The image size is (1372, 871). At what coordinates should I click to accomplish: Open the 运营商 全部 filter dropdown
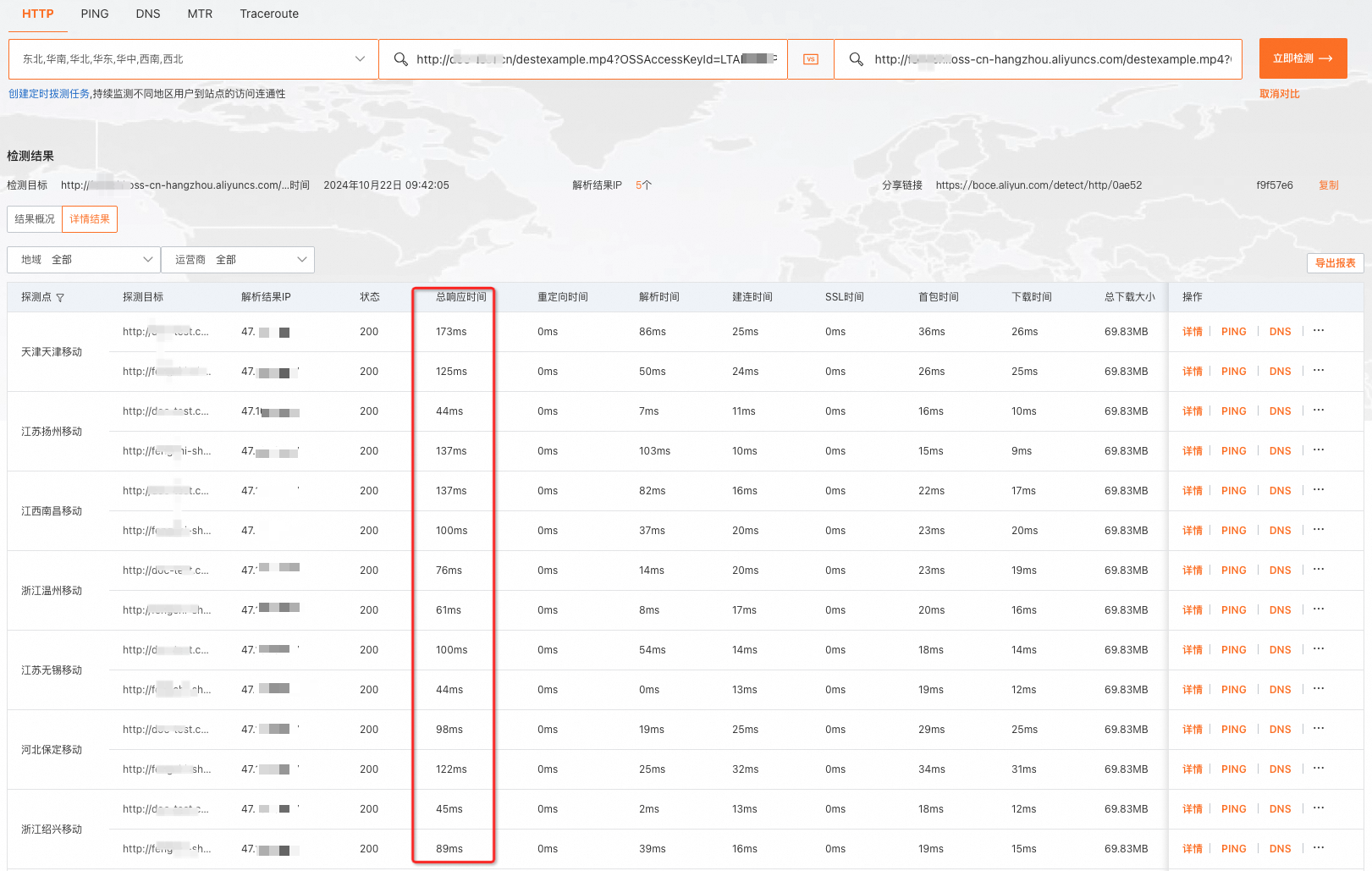(x=238, y=260)
